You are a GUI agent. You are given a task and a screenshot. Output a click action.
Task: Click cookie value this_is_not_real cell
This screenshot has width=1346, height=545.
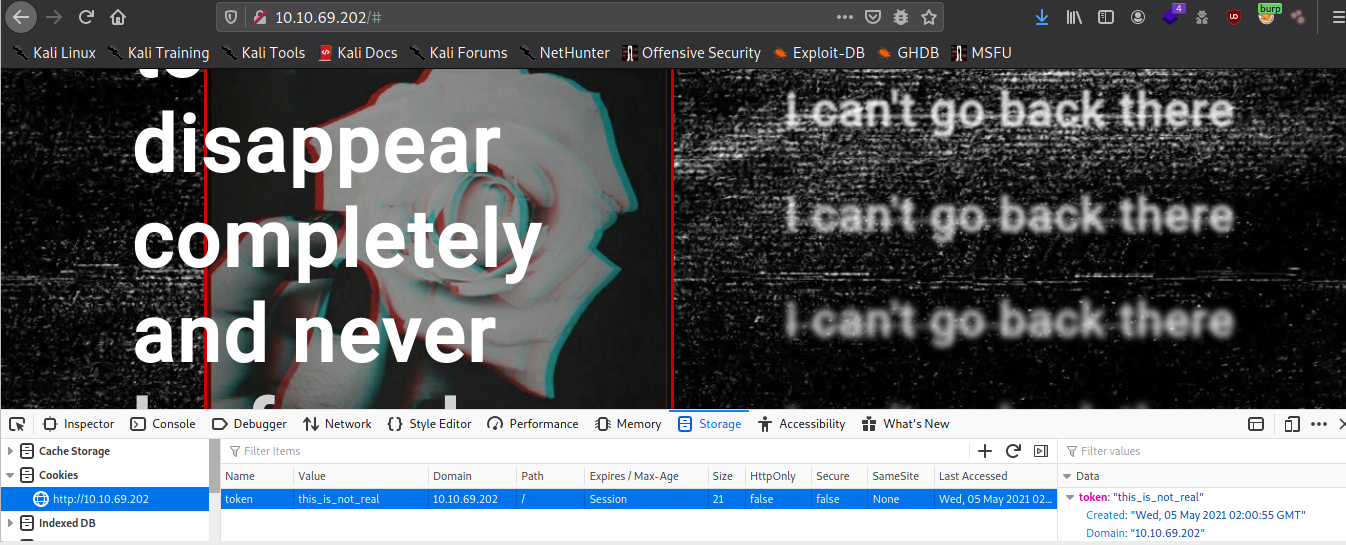(x=361, y=499)
